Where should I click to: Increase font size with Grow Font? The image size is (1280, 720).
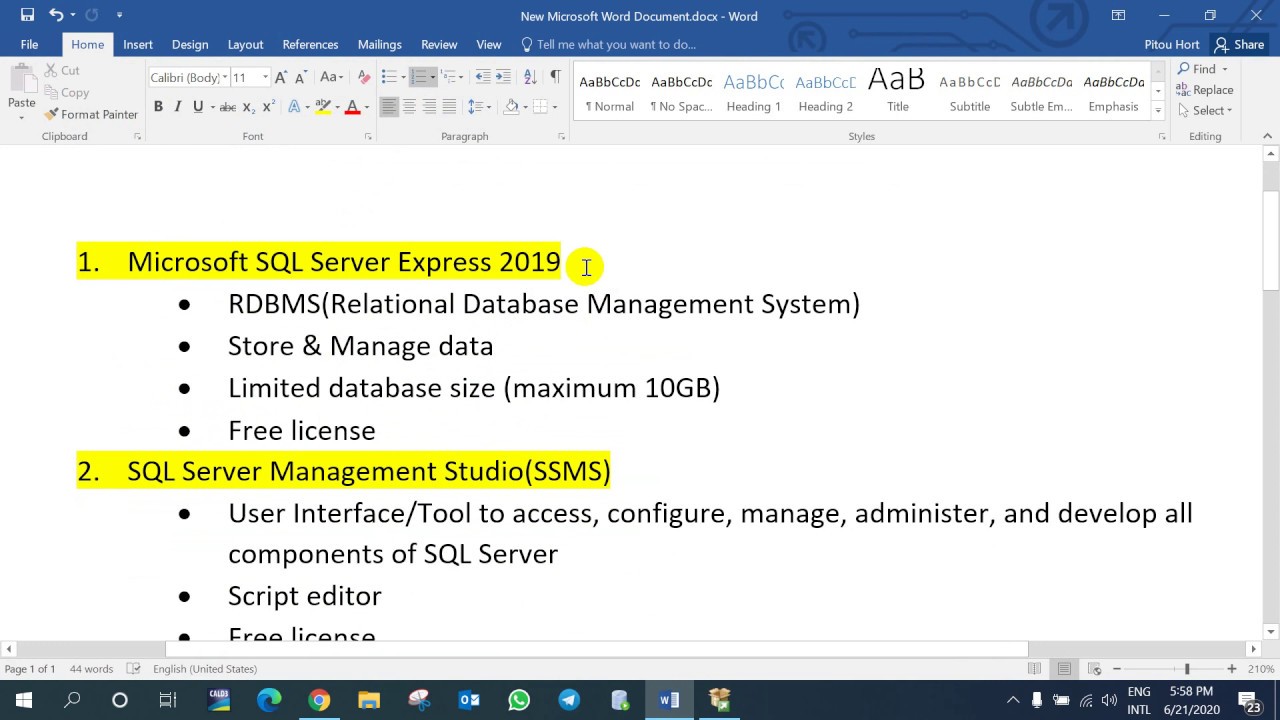point(281,78)
